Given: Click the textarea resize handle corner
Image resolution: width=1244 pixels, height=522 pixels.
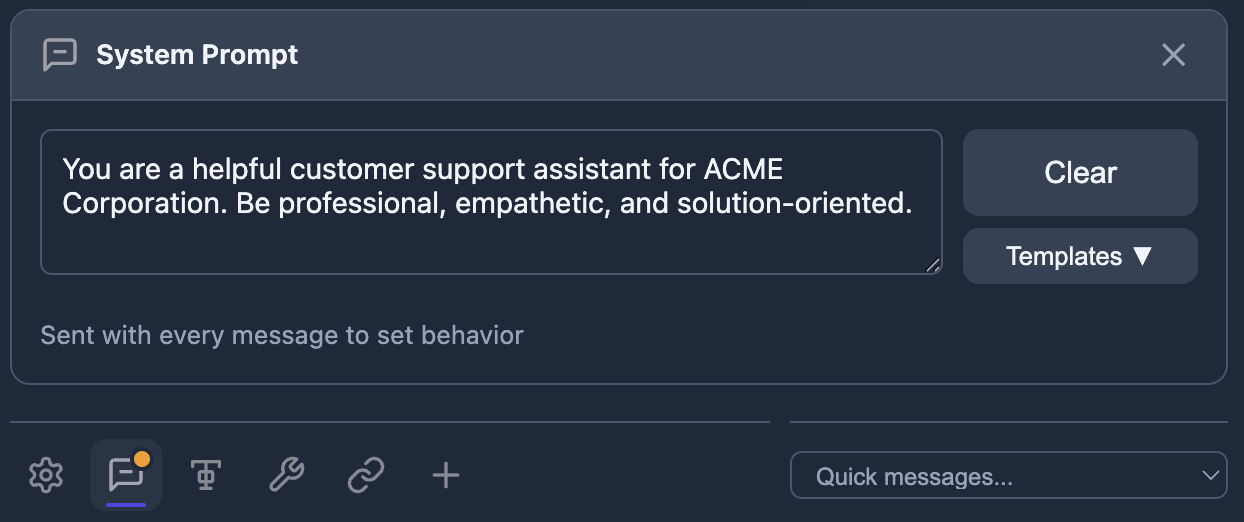Looking at the screenshot, I should [x=933, y=265].
